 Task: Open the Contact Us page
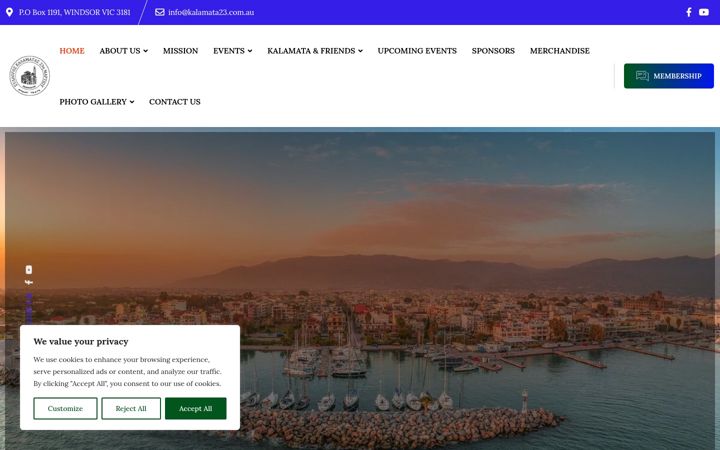(x=174, y=101)
